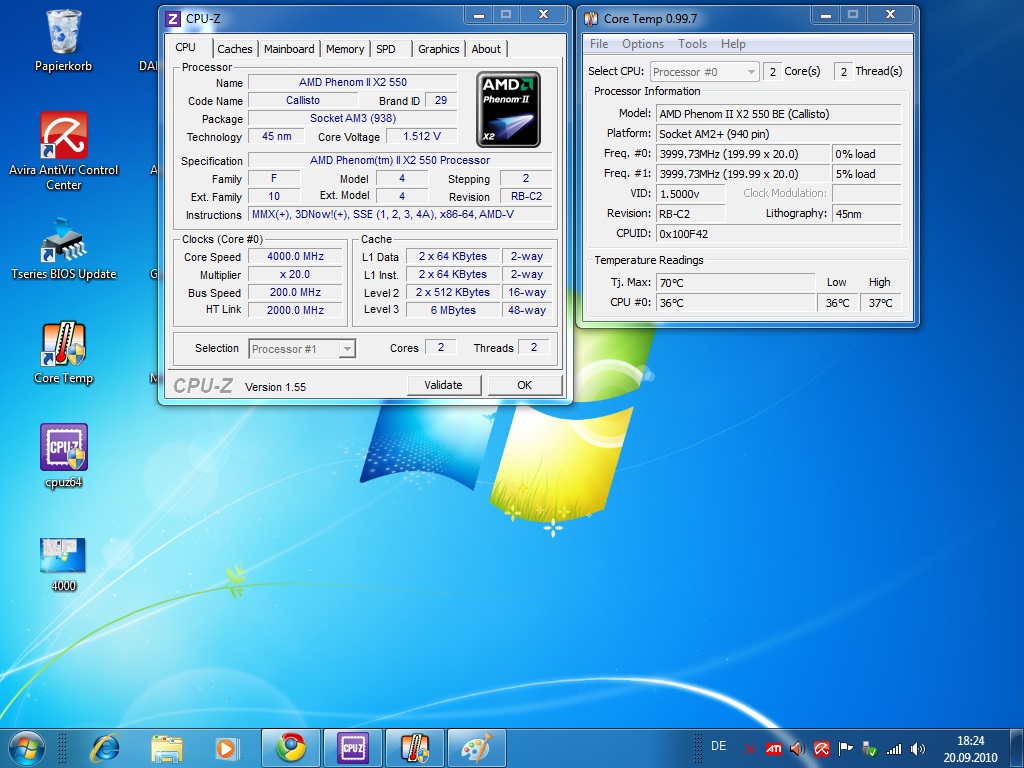Open Windows Media Player from taskbar

click(x=227, y=748)
